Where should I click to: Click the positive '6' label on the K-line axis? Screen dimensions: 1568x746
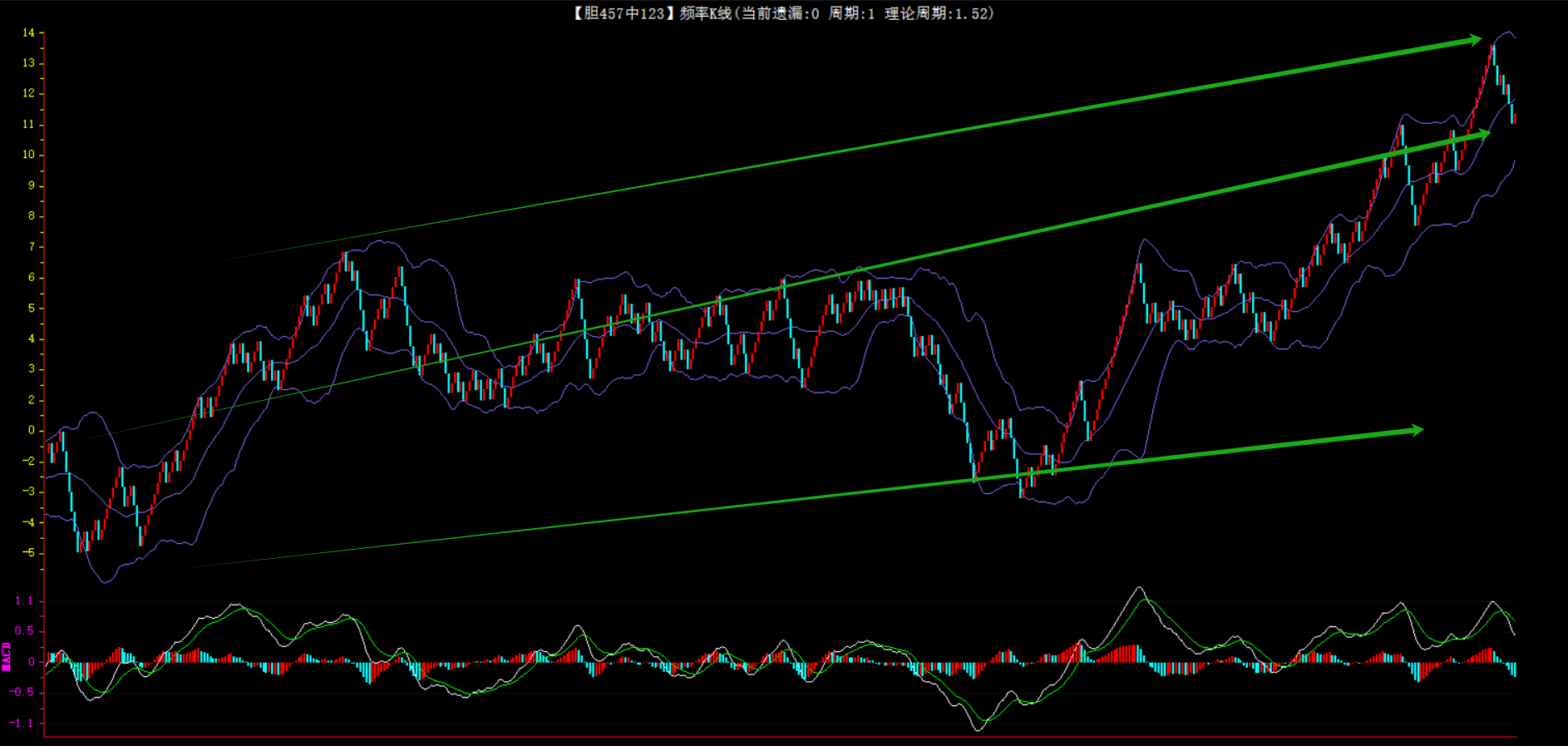(32, 278)
